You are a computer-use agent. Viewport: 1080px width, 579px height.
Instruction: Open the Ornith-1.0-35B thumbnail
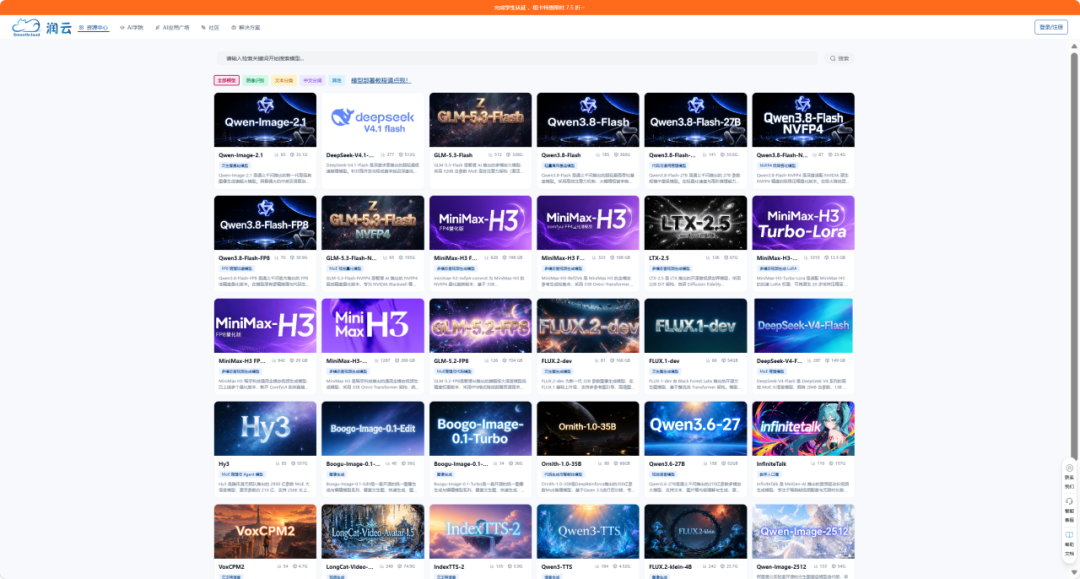pyautogui.click(x=588, y=428)
